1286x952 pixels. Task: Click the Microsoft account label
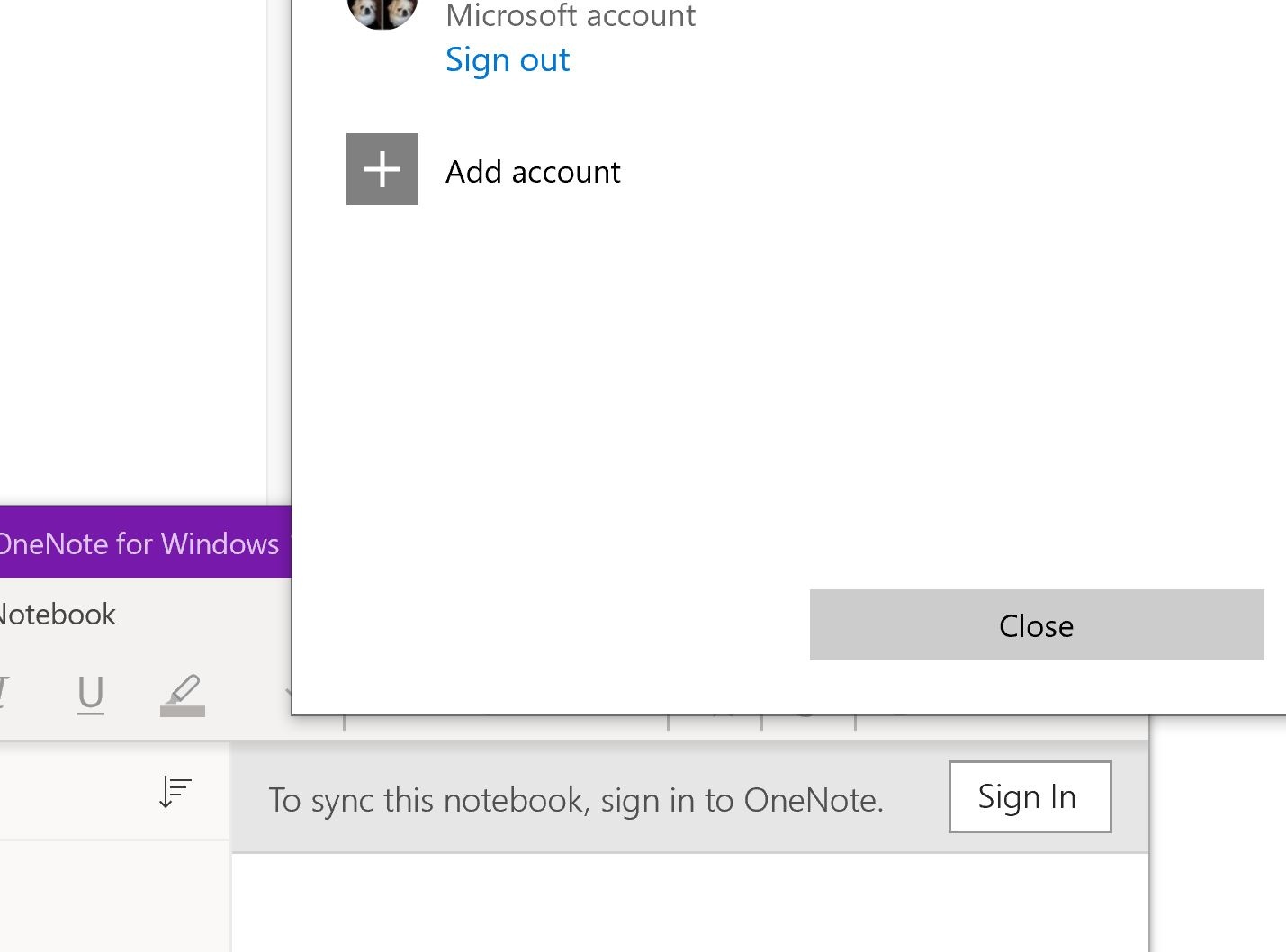coord(571,15)
